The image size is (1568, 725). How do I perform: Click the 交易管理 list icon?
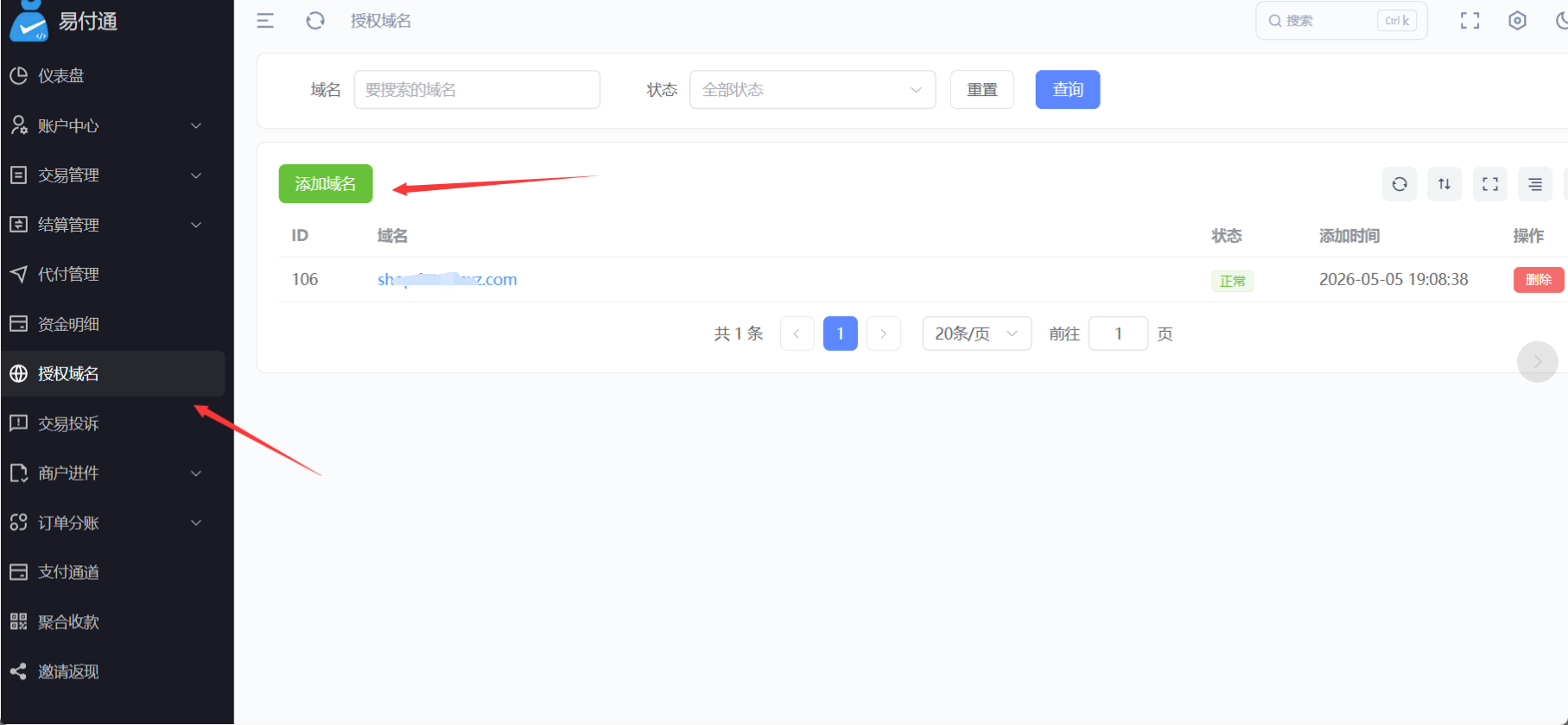point(19,175)
